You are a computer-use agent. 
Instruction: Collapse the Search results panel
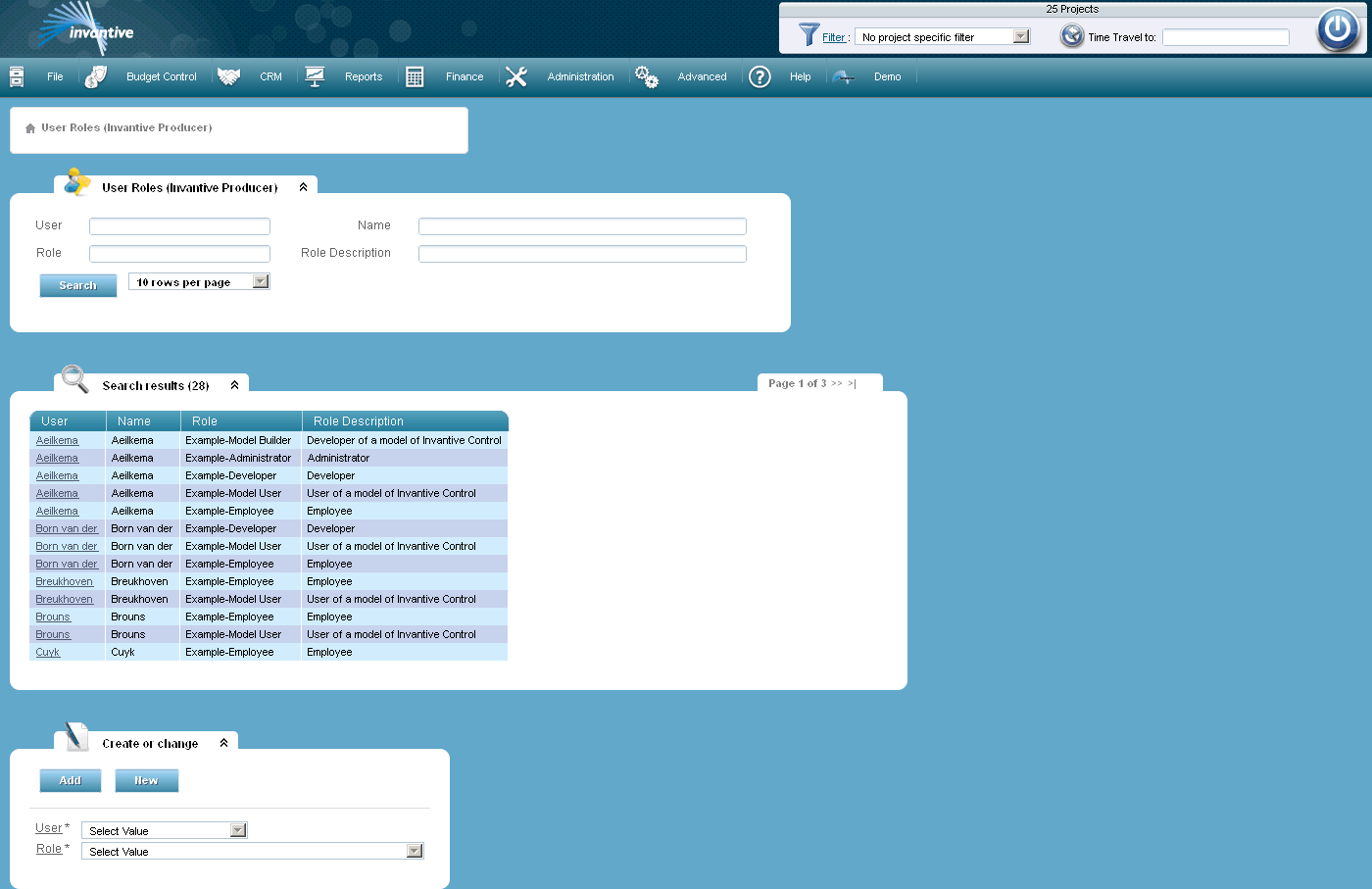tap(233, 385)
